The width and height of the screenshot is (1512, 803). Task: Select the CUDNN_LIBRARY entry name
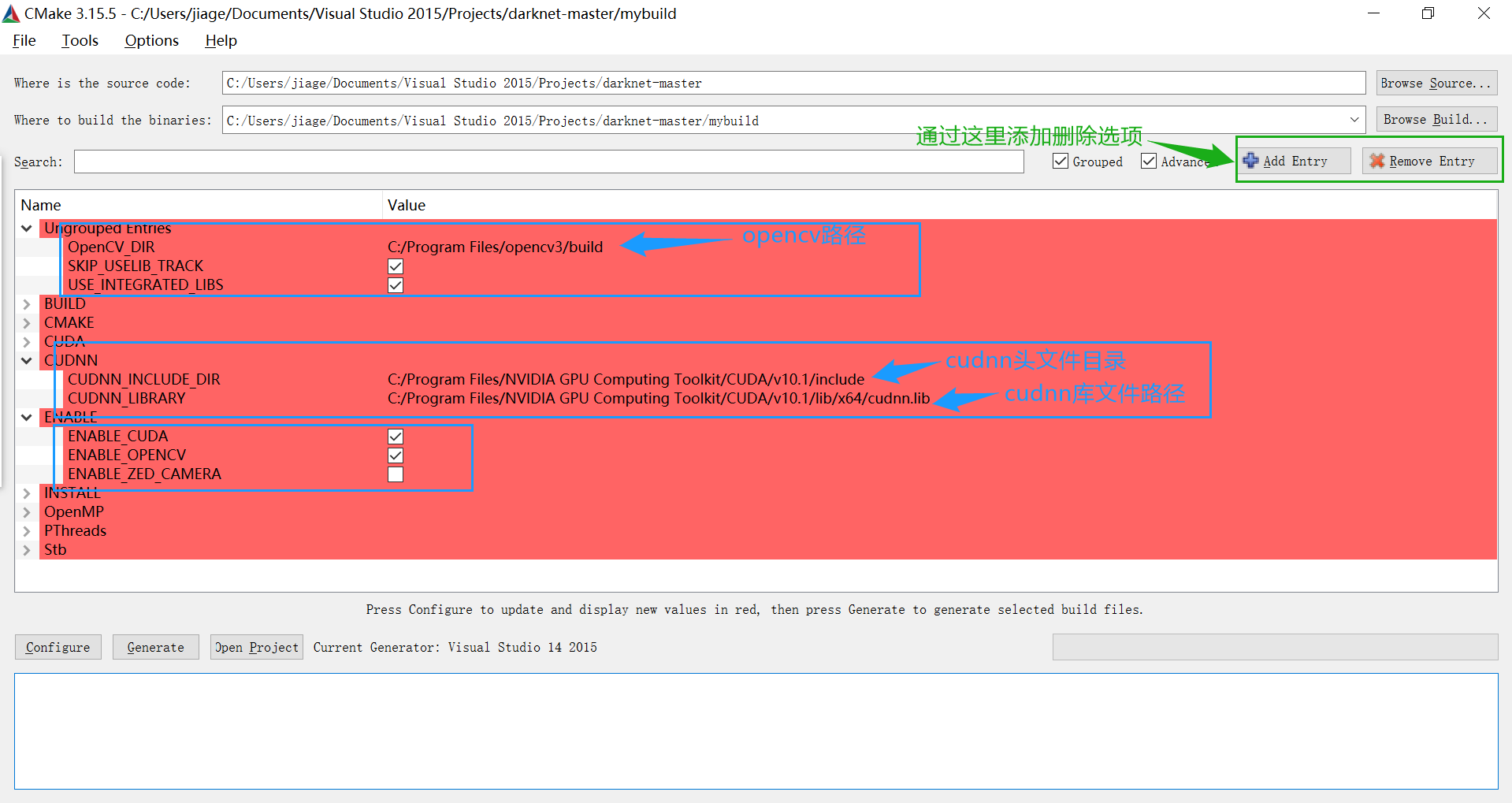[127, 399]
